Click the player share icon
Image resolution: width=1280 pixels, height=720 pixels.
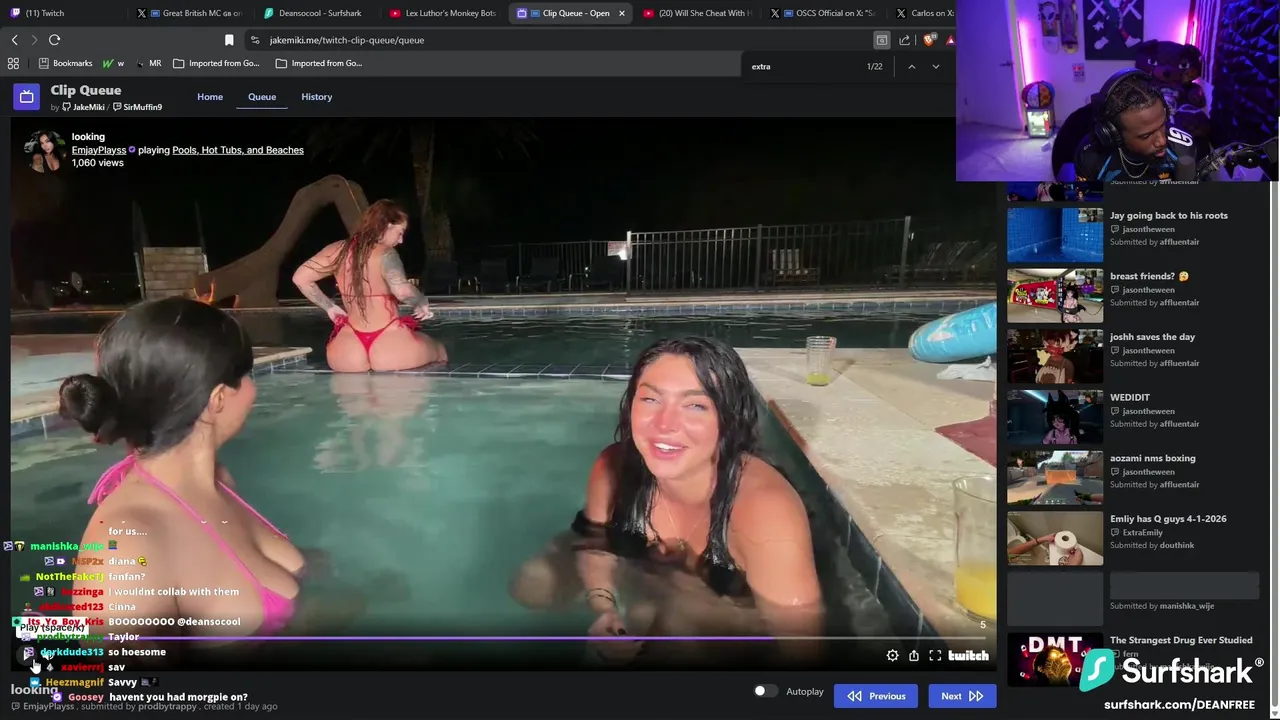point(913,656)
